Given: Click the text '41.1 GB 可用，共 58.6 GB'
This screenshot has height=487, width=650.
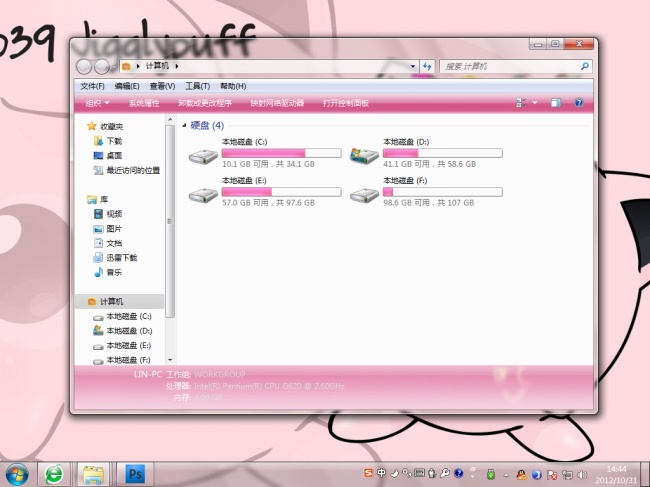Looking at the screenshot, I should tap(429, 164).
